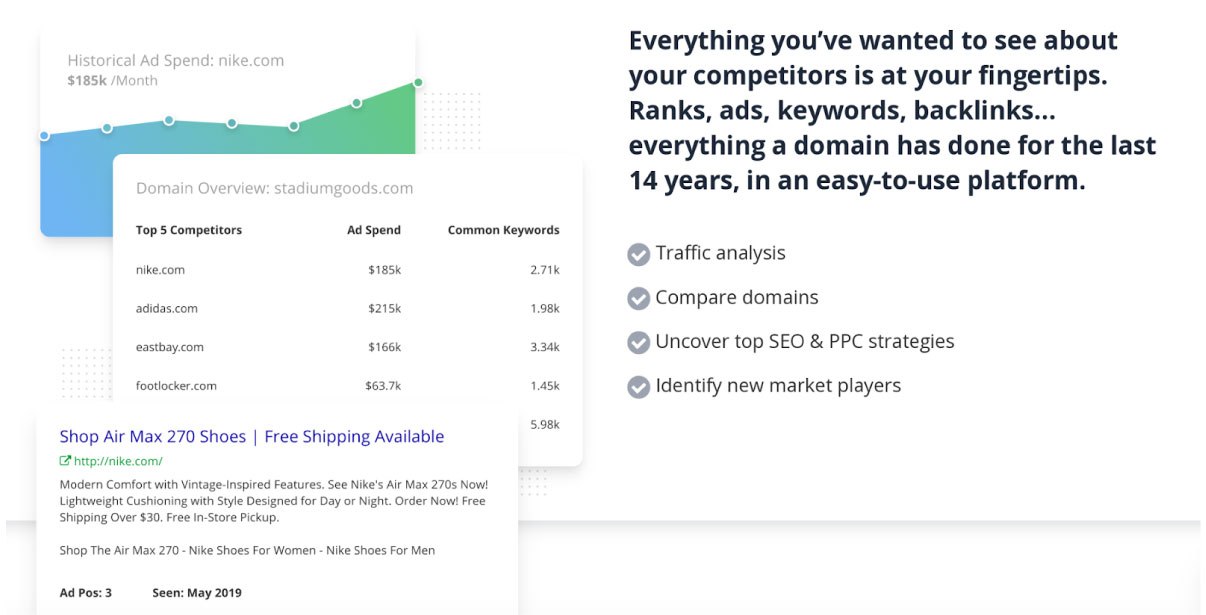Click eastbay.com in the competitors table
Screen dimensions: 1206x615
tap(169, 347)
